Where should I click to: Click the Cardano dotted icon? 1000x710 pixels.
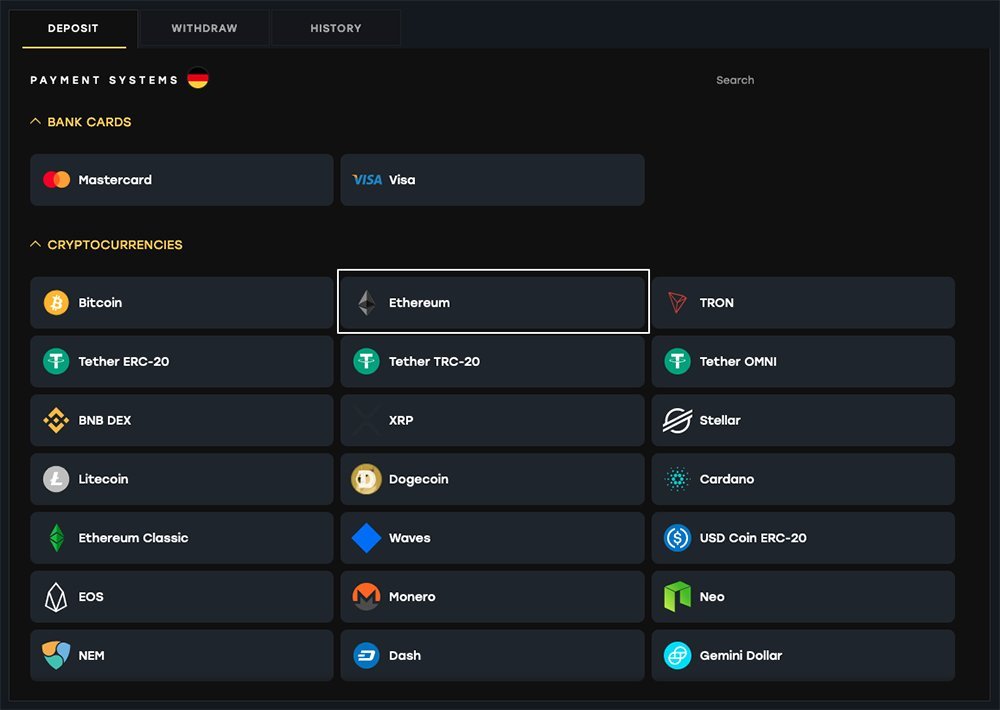coord(677,479)
